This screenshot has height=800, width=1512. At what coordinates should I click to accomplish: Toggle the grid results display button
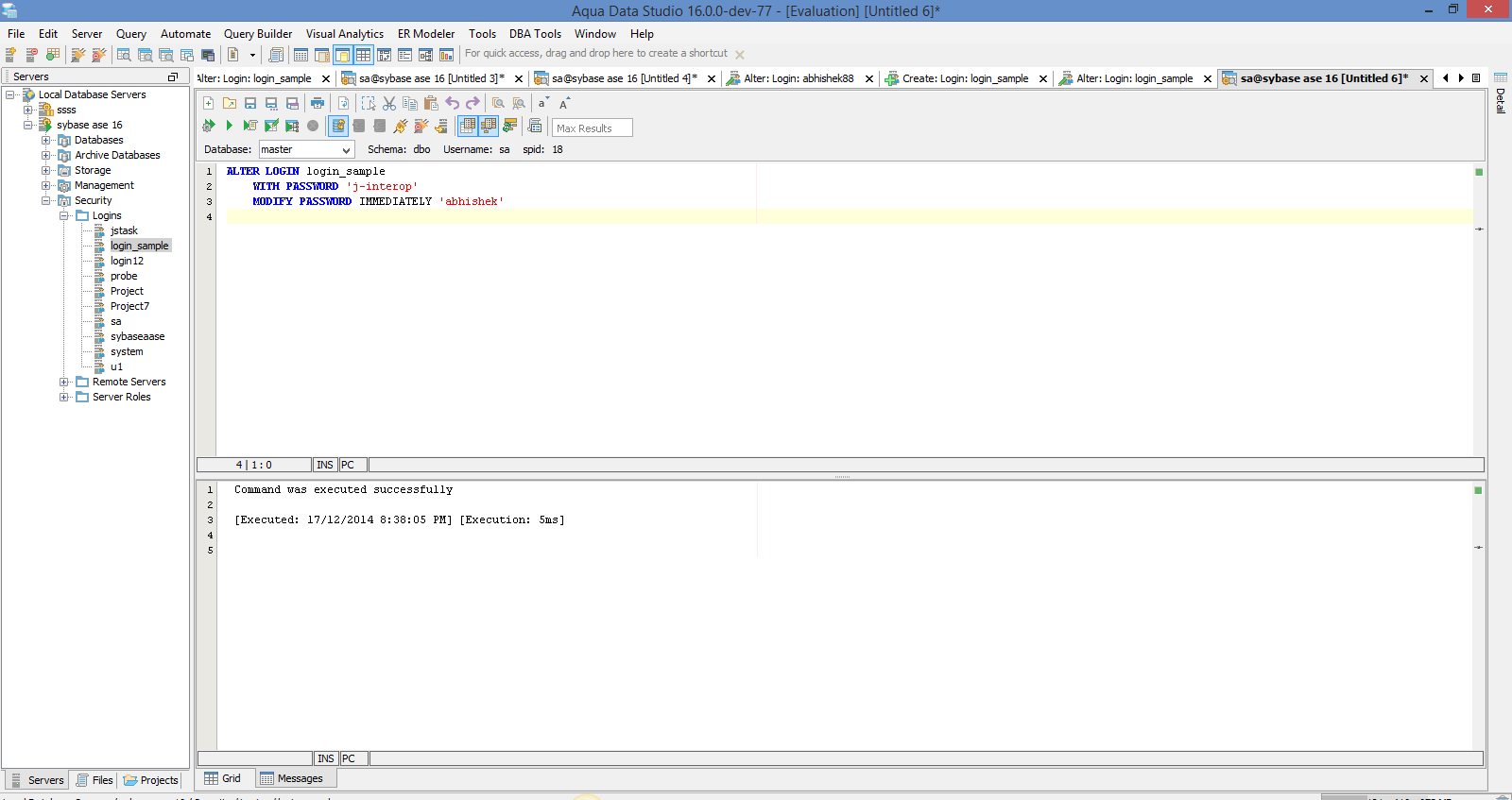pos(468,126)
